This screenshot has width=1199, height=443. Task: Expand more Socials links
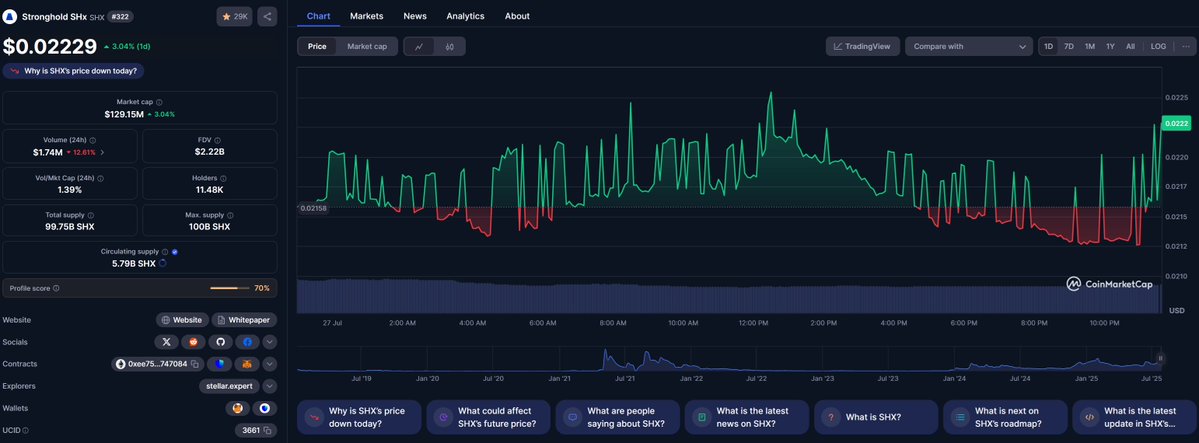(269, 342)
